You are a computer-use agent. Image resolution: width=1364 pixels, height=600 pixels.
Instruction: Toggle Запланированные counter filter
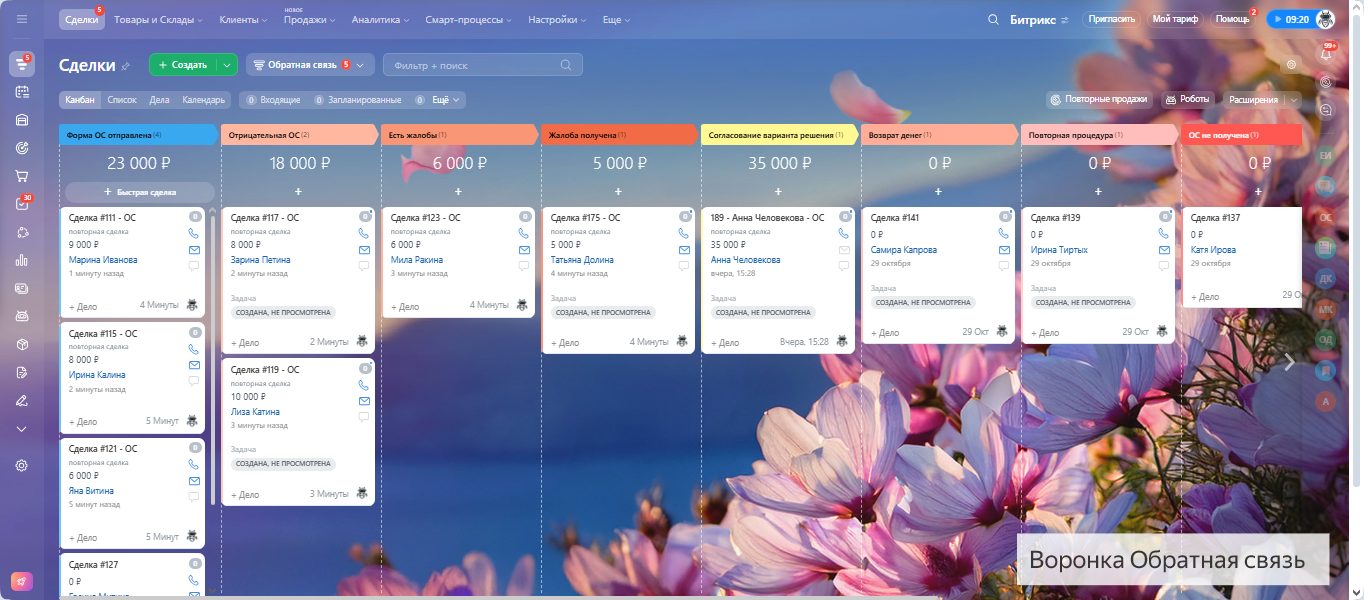357,100
